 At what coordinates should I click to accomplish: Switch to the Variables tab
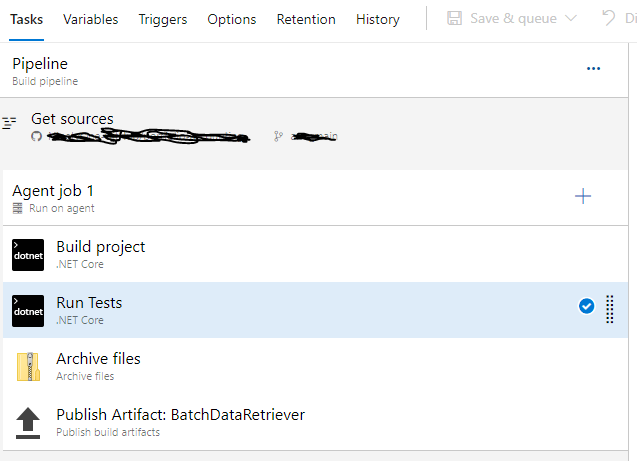pyautogui.click(x=90, y=19)
